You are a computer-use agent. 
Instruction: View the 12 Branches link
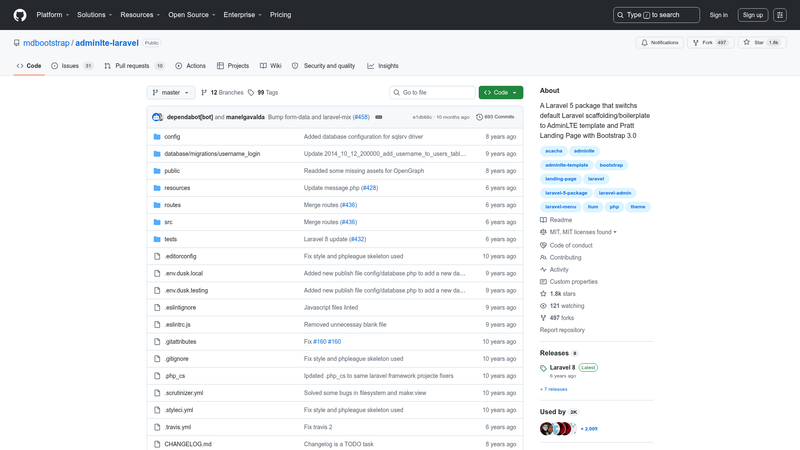pyautogui.click(x=222, y=92)
